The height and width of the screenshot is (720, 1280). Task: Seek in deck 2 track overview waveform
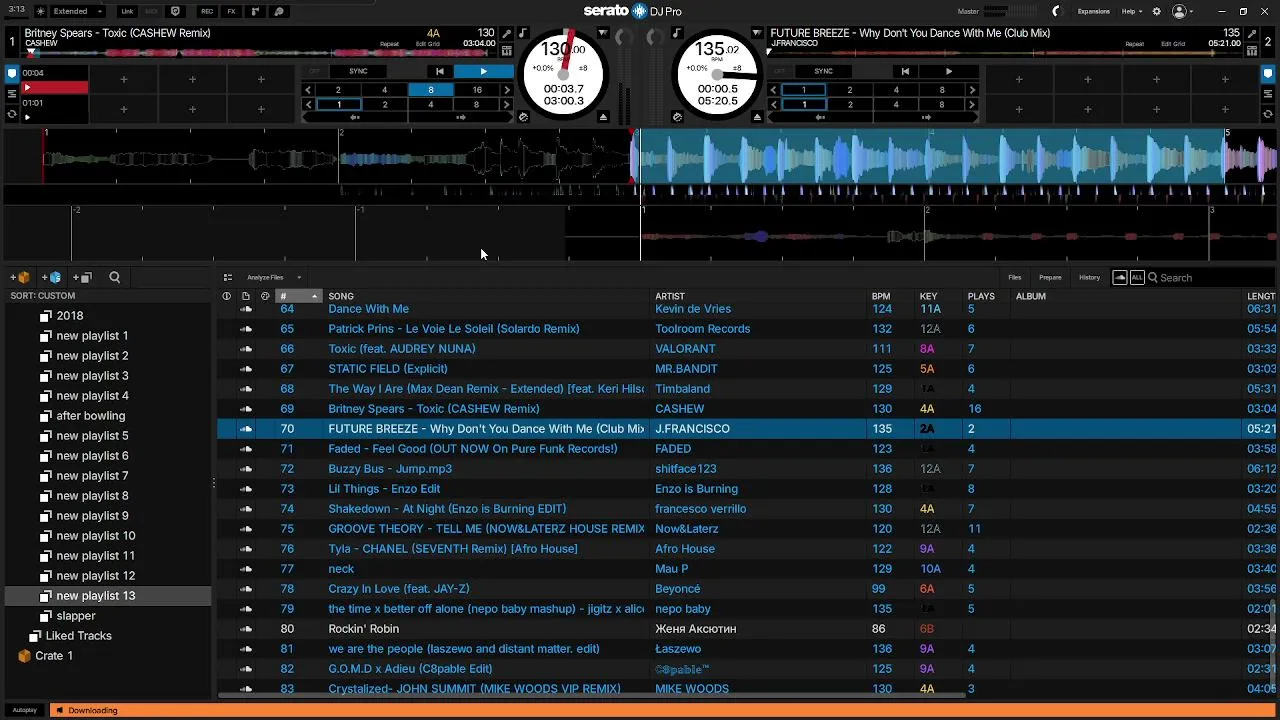1005,53
